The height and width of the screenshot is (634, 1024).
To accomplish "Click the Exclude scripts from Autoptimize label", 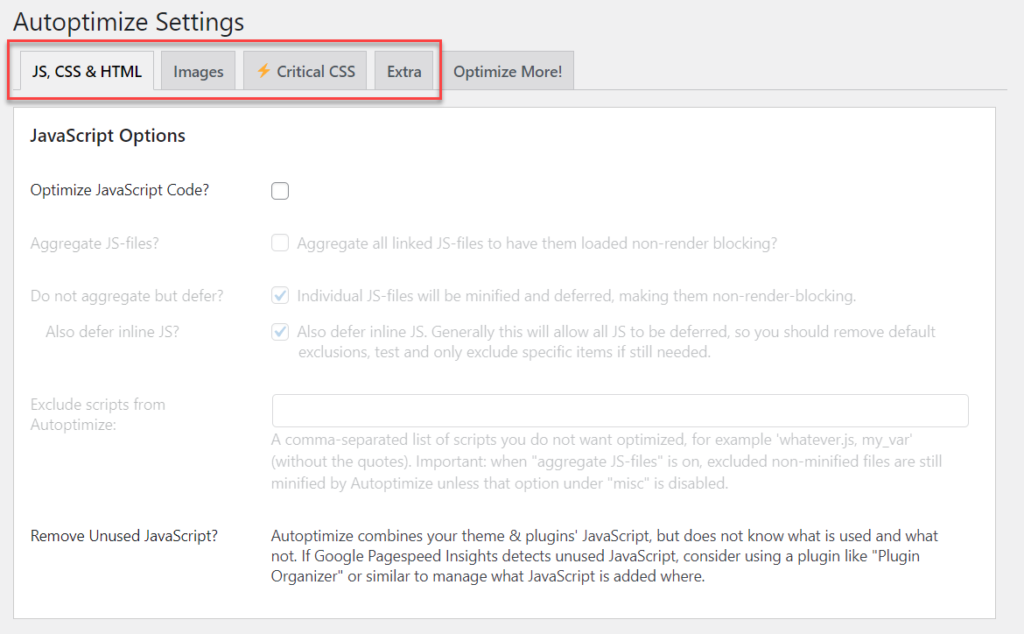I will (x=97, y=414).
